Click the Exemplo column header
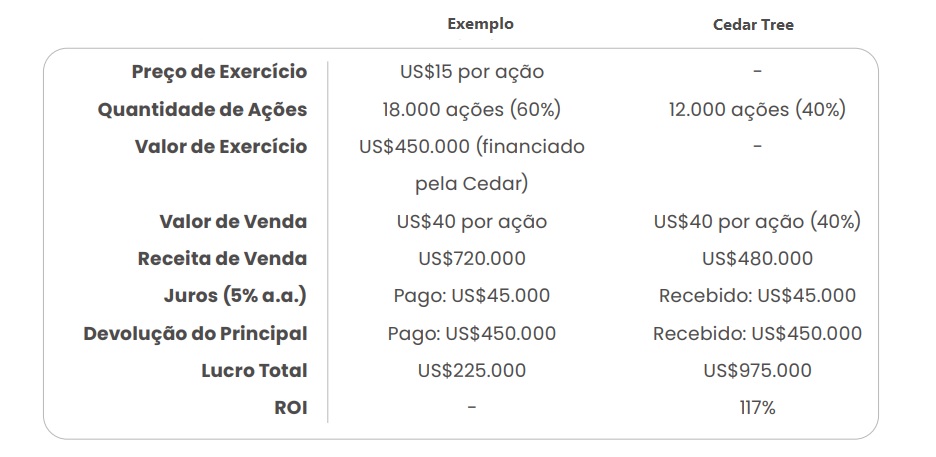Screen dimensions: 936x457 point(480,24)
